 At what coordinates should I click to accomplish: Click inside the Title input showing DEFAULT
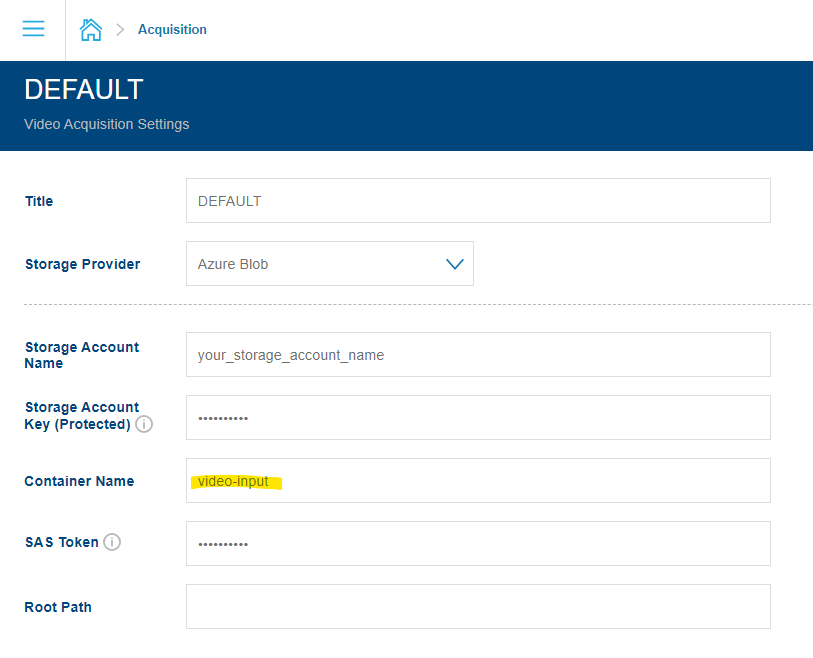click(x=478, y=200)
